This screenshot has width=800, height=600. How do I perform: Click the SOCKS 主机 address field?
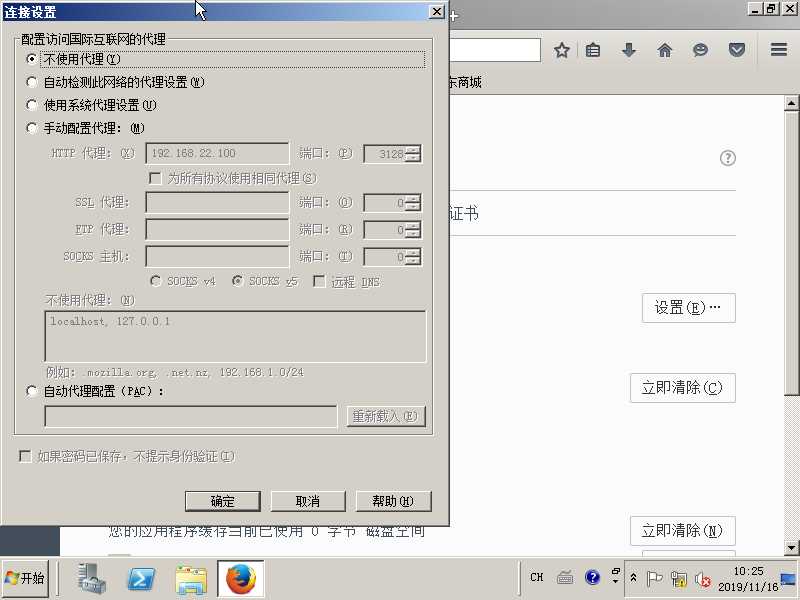[217, 257]
